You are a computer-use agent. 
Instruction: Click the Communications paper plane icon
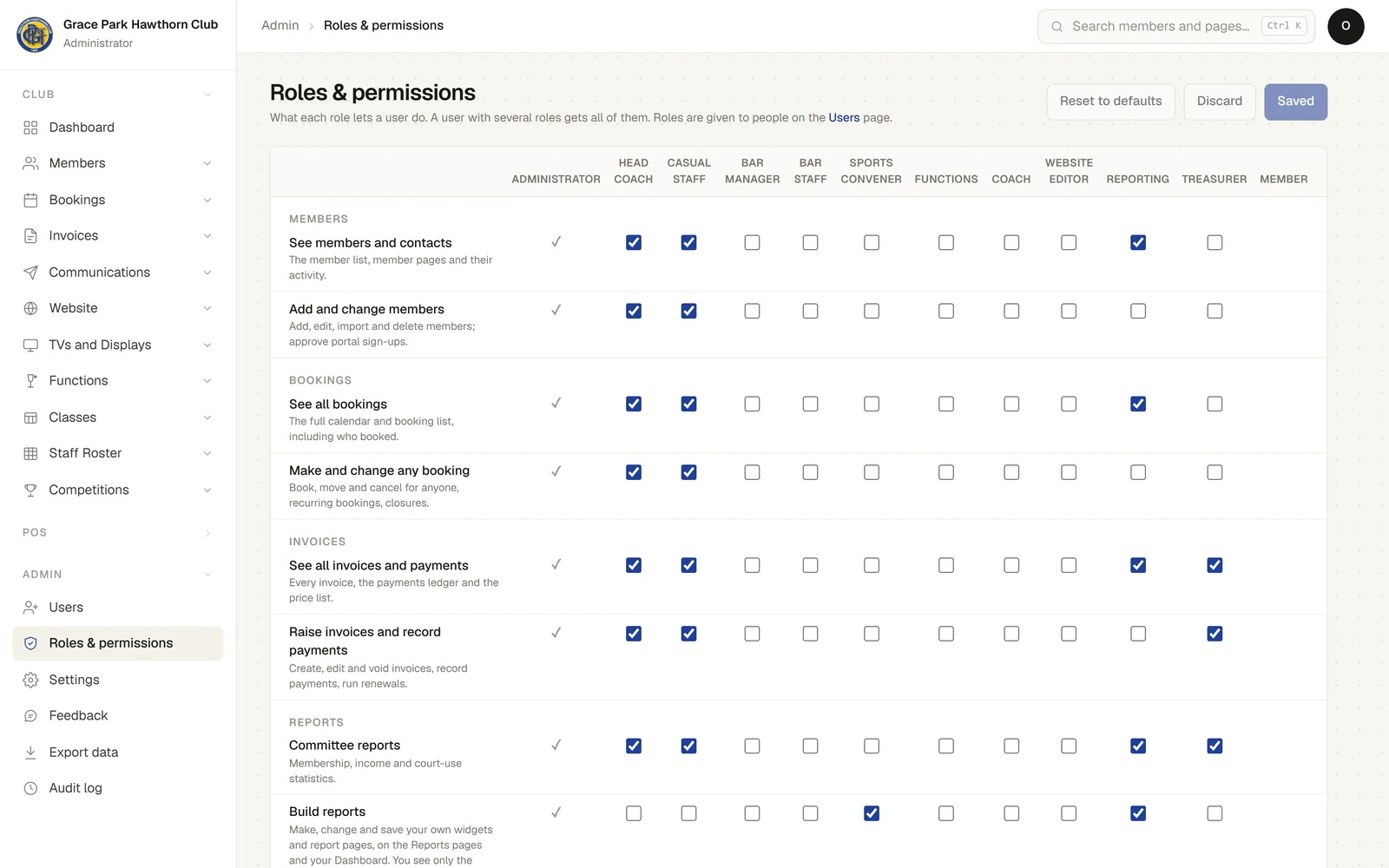coord(30,273)
